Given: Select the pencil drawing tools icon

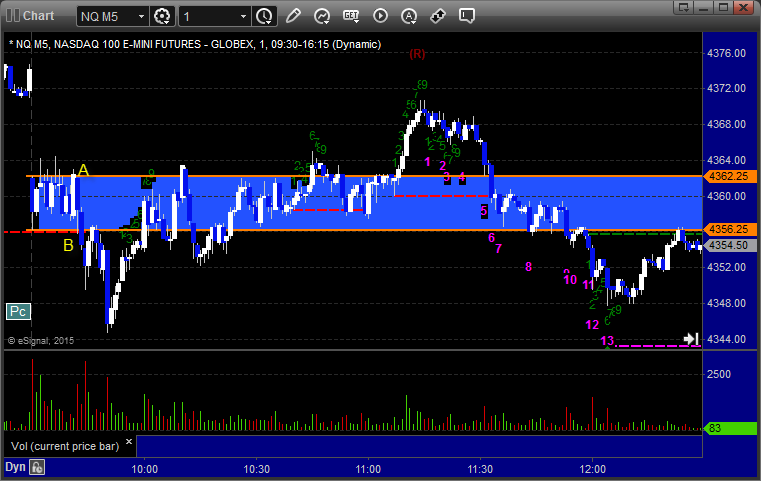Looking at the screenshot, I should pos(293,16).
